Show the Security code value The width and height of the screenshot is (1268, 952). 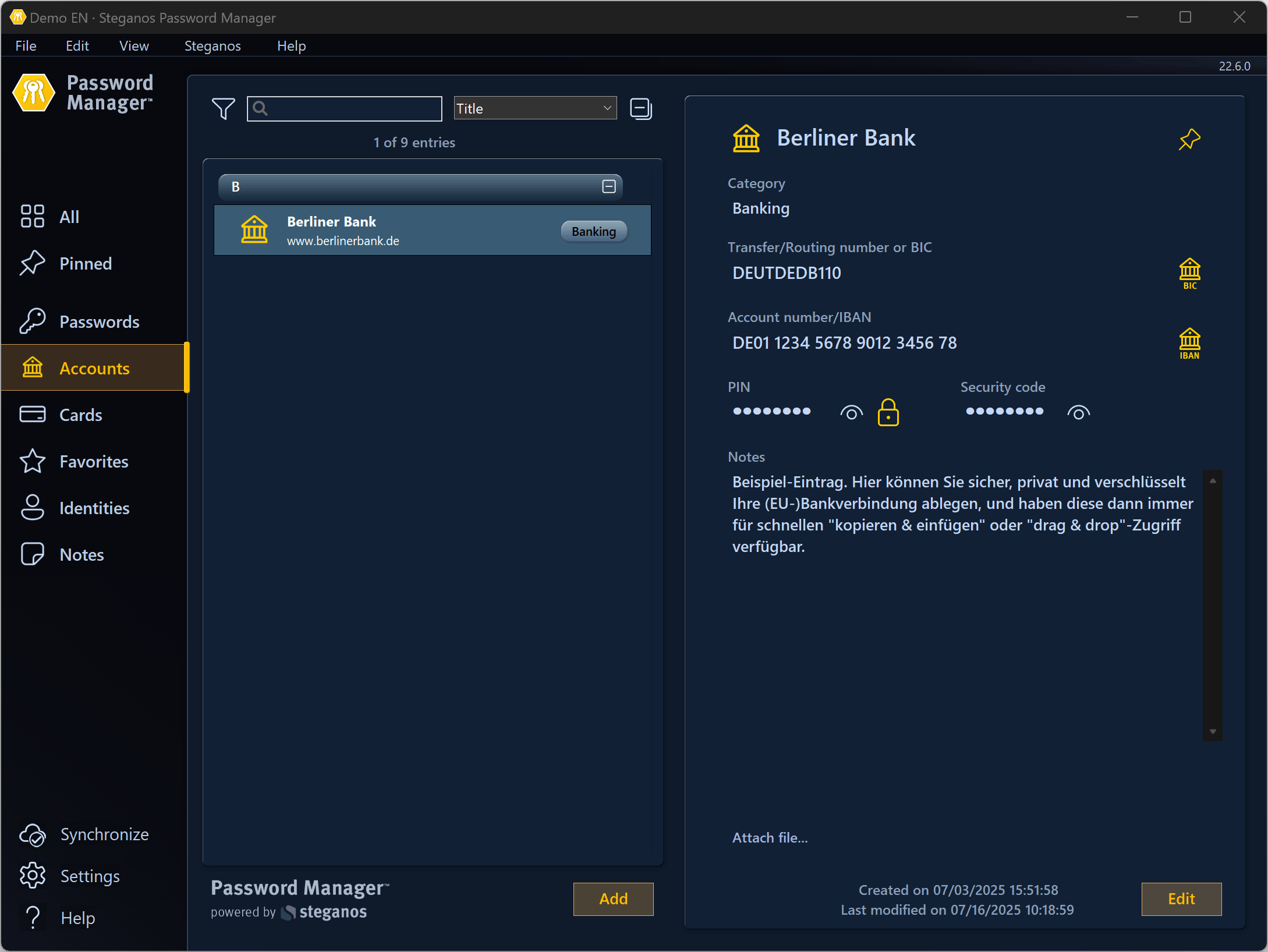pos(1078,412)
